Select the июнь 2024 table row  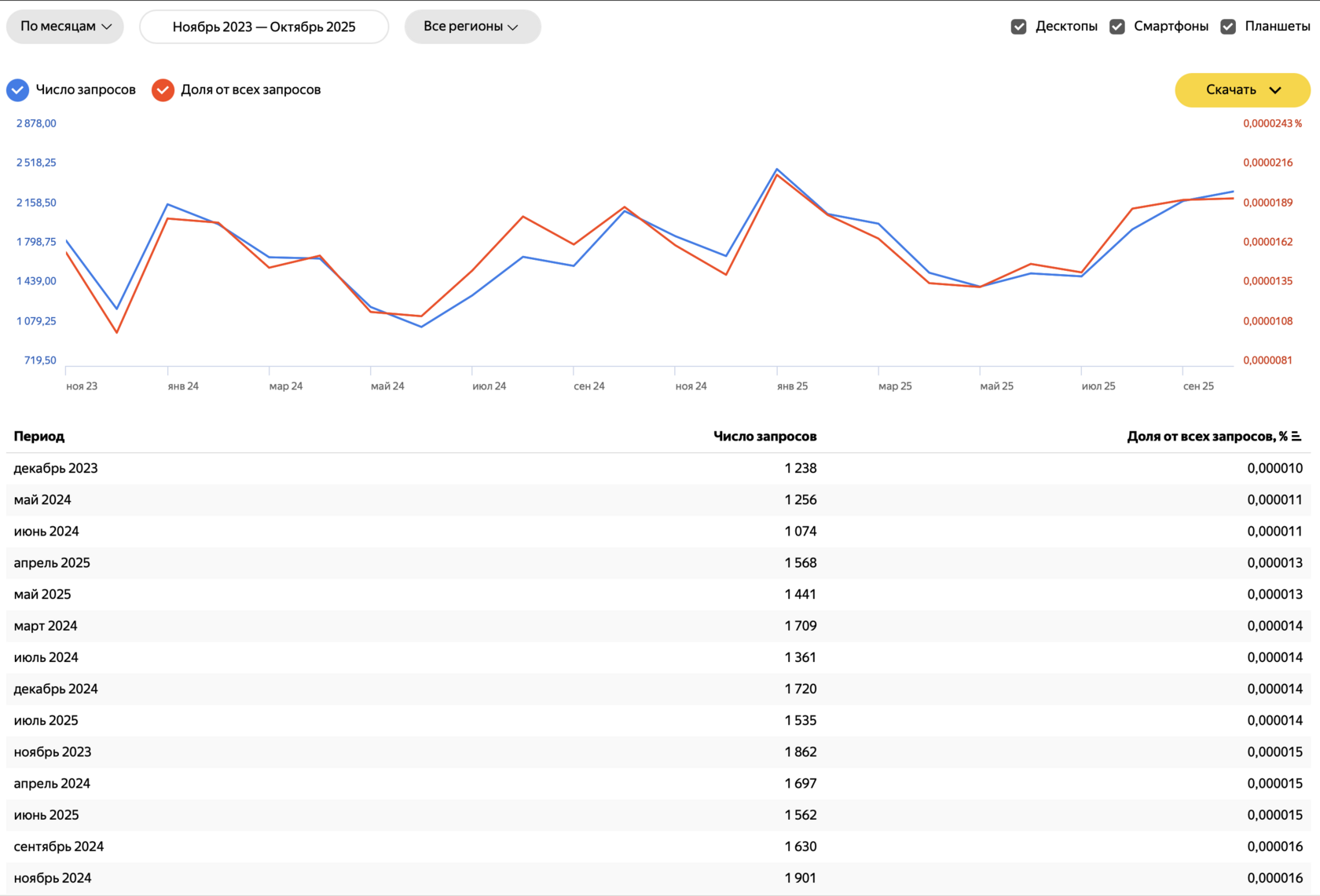[46, 532]
